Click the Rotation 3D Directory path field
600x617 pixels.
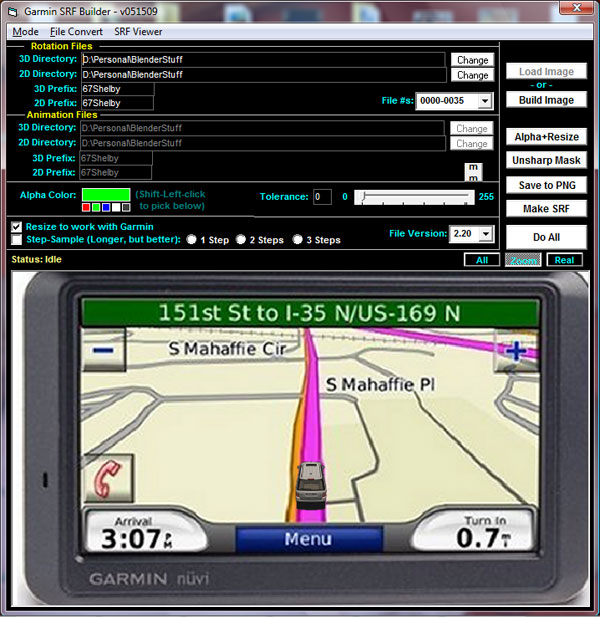click(263, 59)
